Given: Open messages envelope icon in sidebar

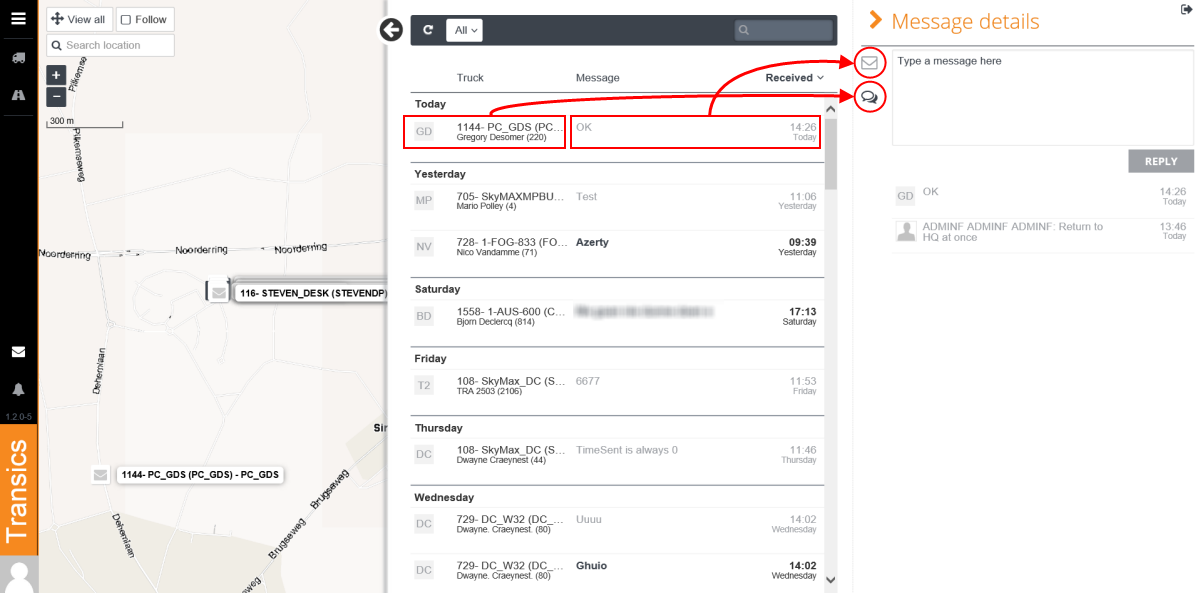Looking at the screenshot, I should [x=18, y=352].
